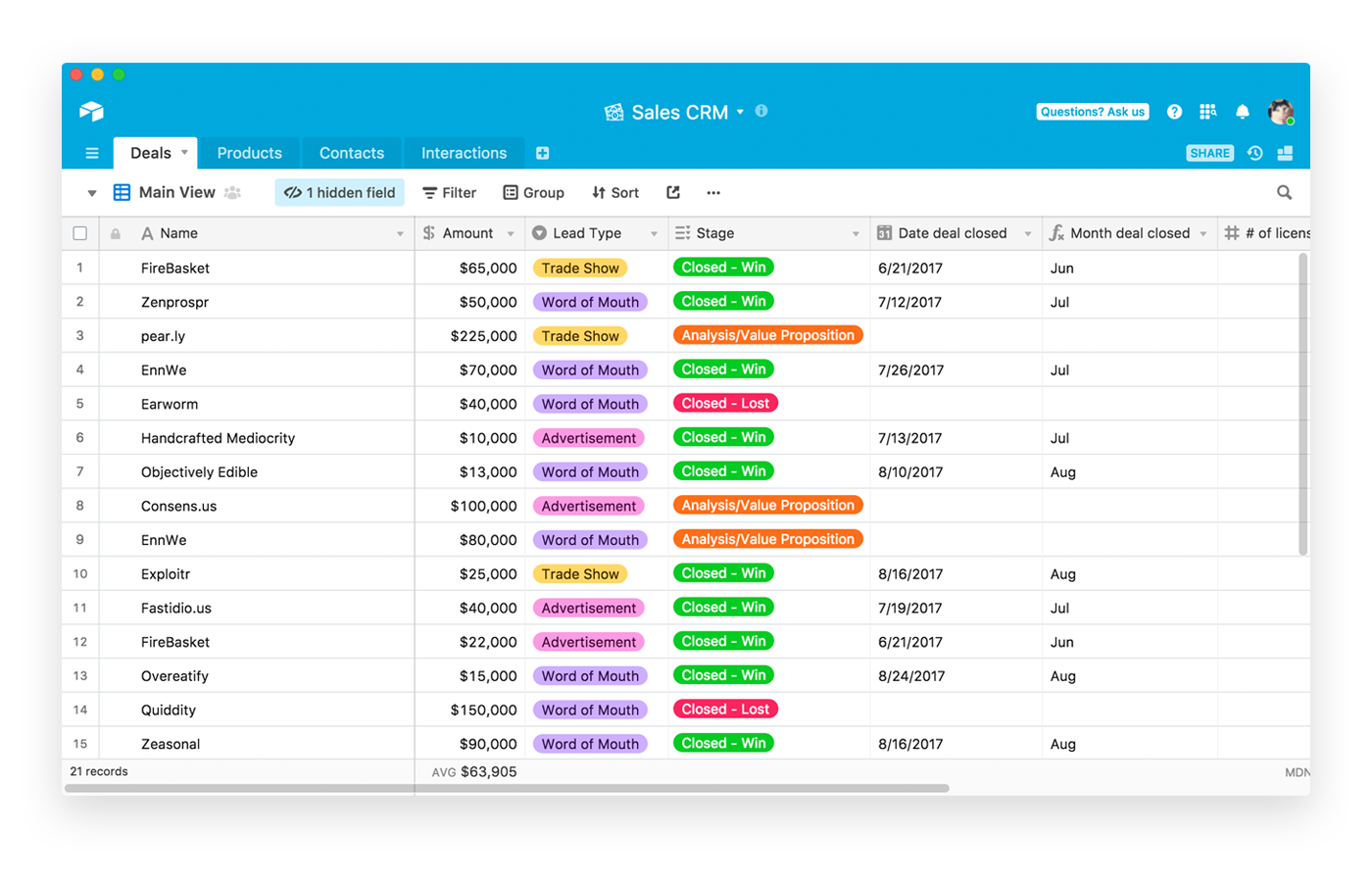This screenshot has width=1372, height=882.
Task: Switch to the Contacts tab
Action: click(352, 153)
